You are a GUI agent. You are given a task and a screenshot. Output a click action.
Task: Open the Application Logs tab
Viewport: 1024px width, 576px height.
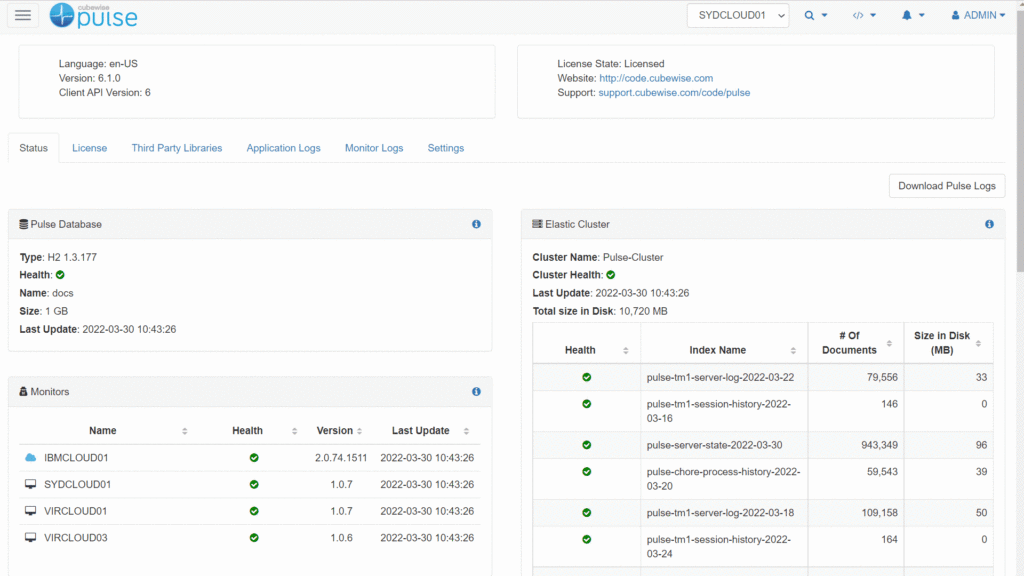pos(283,148)
